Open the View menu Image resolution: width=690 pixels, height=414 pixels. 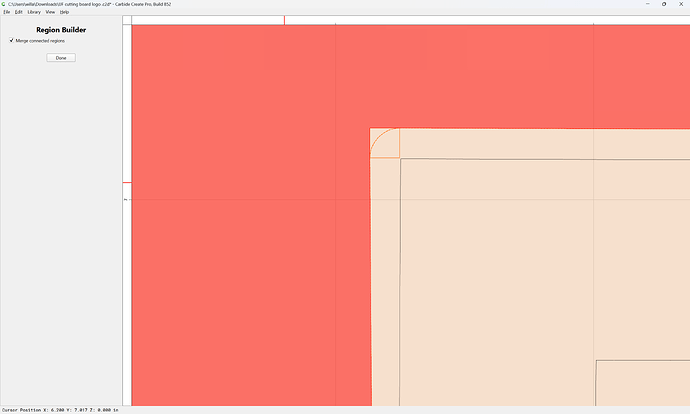[x=50, y=12]
